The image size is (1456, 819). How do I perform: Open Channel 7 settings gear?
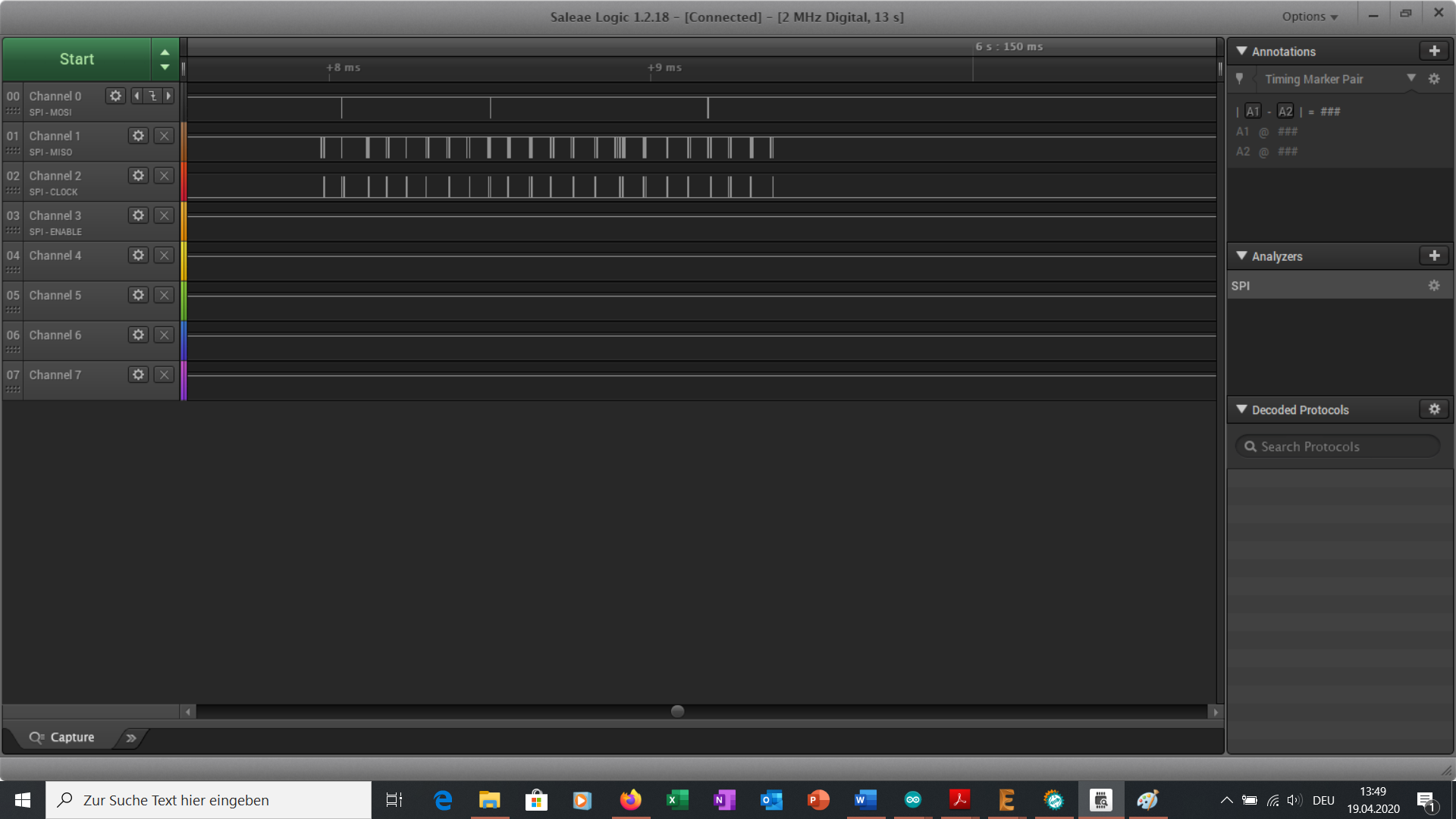(x=138, y=375)
